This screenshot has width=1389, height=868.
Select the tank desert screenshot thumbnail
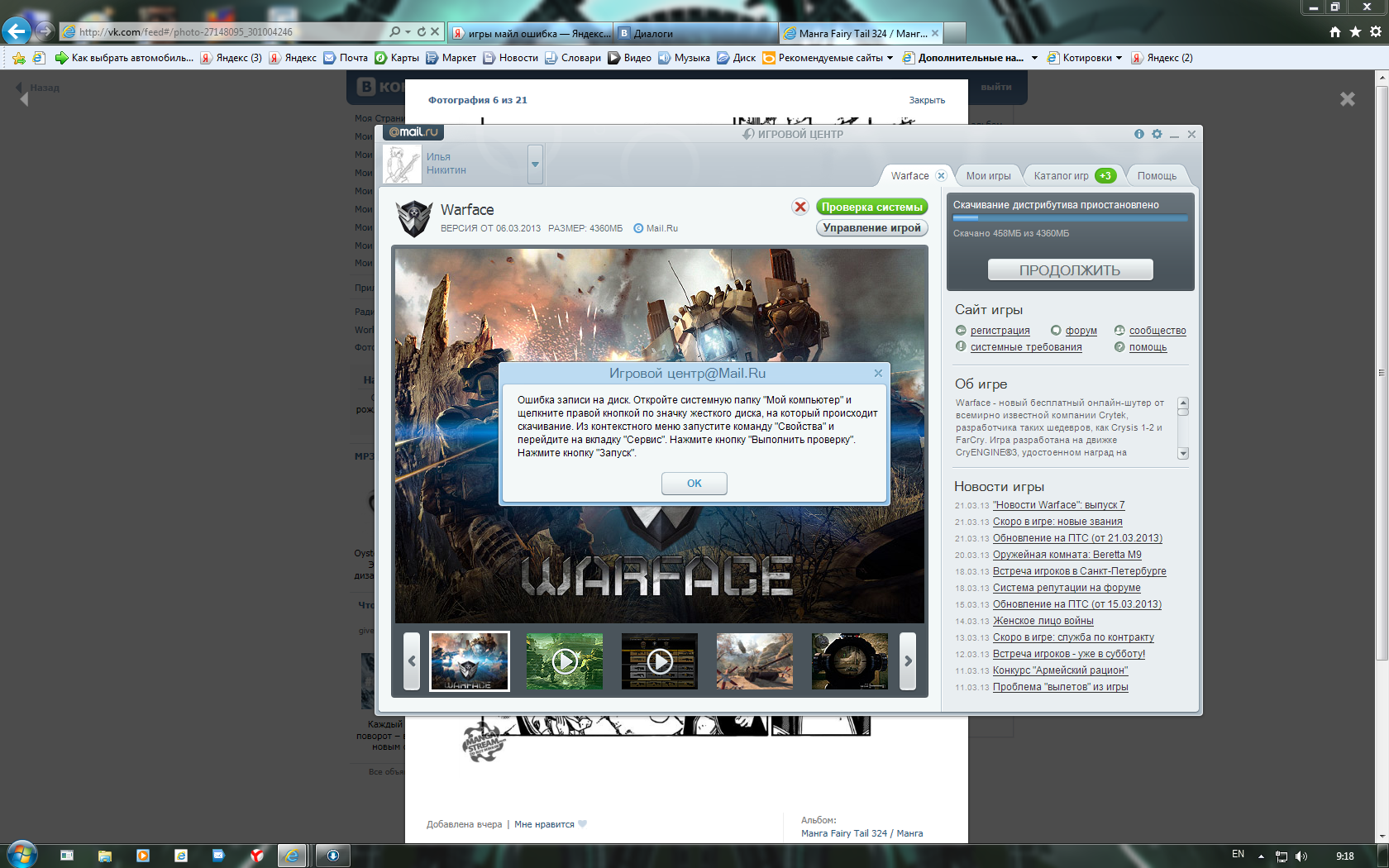point(755,661)
